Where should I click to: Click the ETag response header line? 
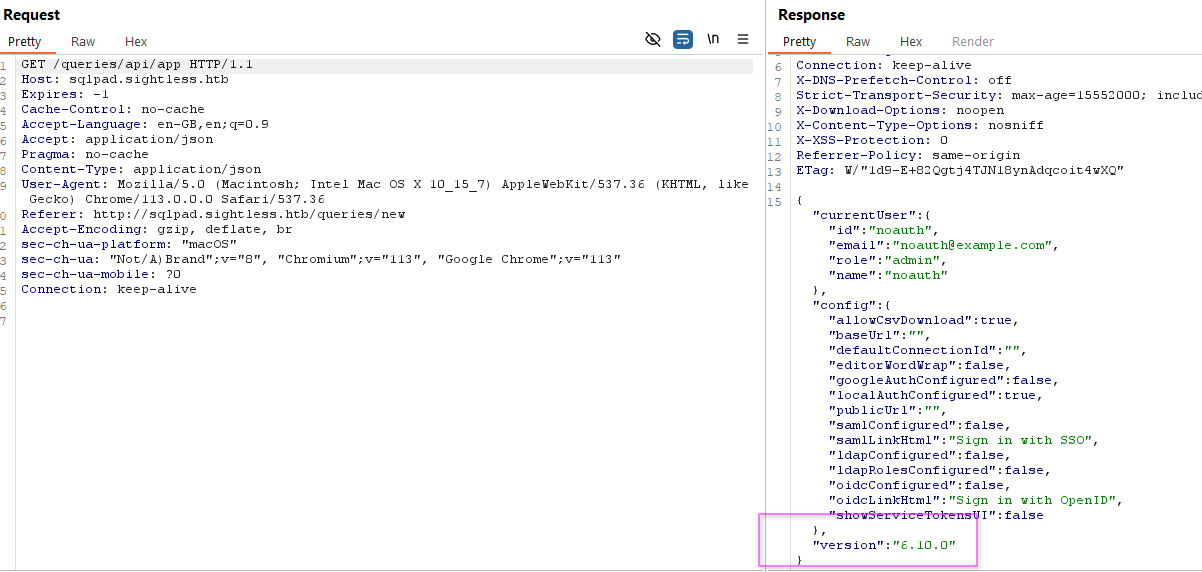(x=960, y=170)
